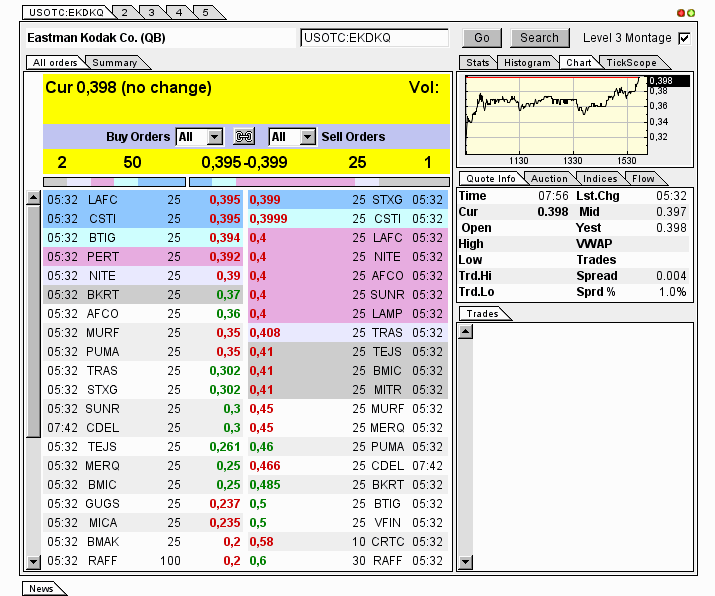Toggle the Level 3 Montage checkbox
This screenshot has height=596, width=715.
click(684, 38)
